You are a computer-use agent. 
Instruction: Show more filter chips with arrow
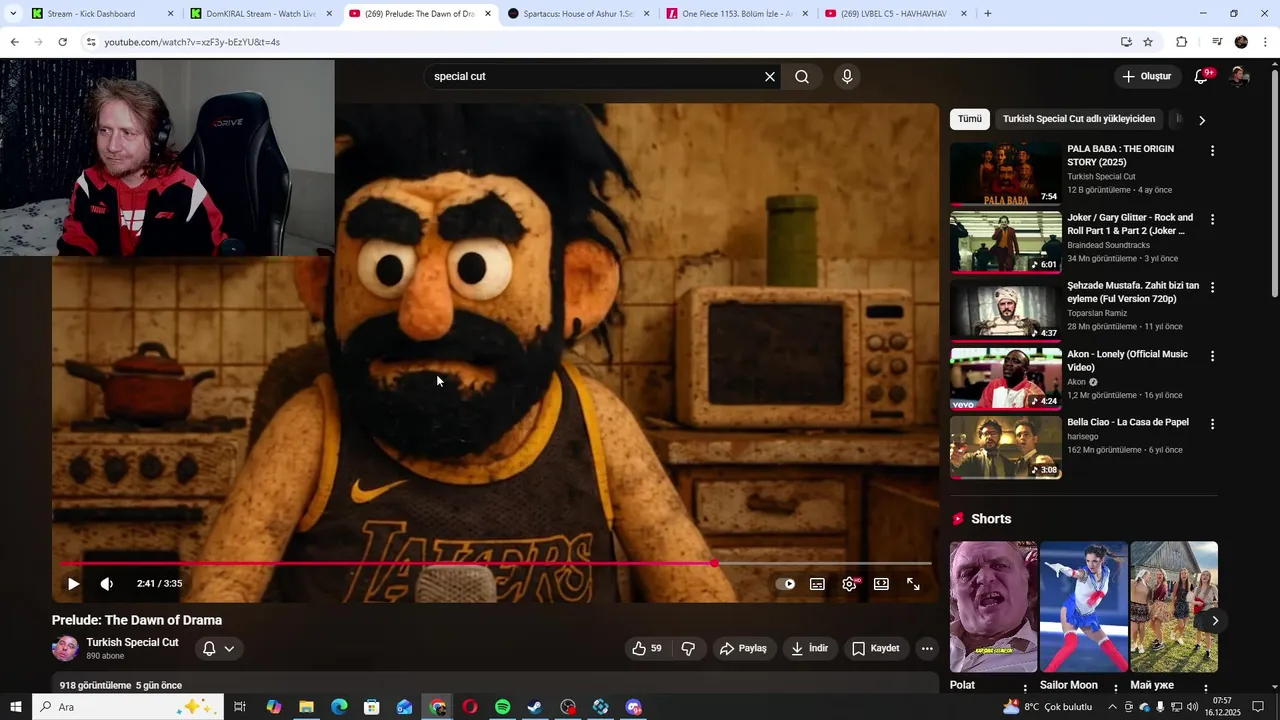[1202, 120]
